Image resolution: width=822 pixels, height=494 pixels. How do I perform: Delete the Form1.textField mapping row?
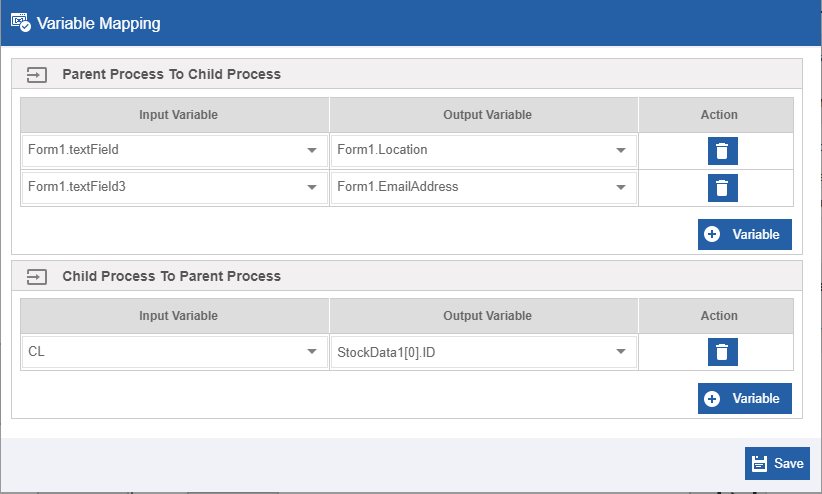(x=722, y=151)
